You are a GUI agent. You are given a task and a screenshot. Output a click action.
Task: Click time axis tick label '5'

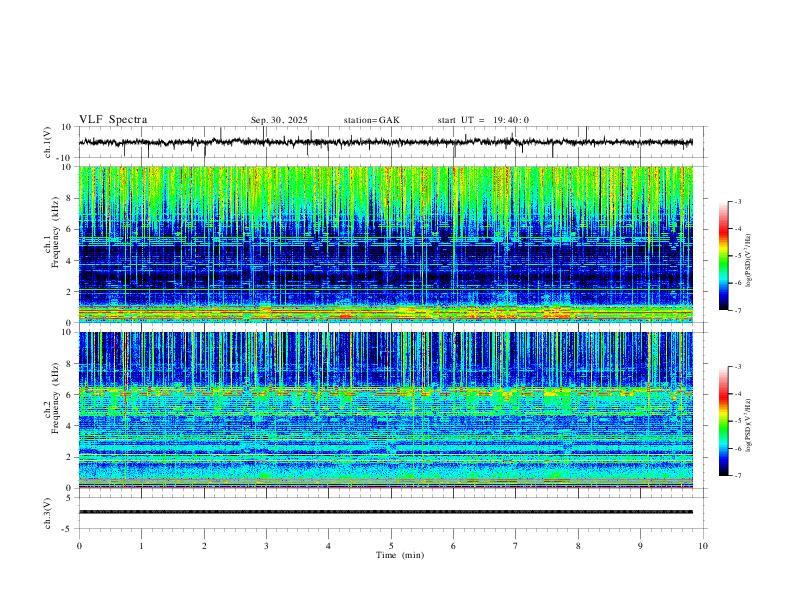coord(391,546)
